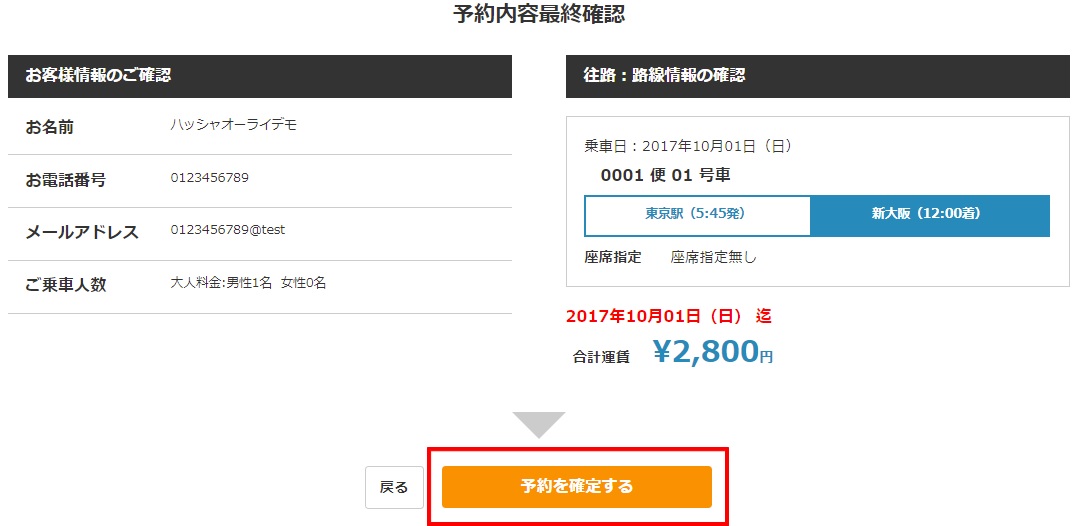
Task: Click the passenger count 大人料金 value
Action: (x=248, y=283)
